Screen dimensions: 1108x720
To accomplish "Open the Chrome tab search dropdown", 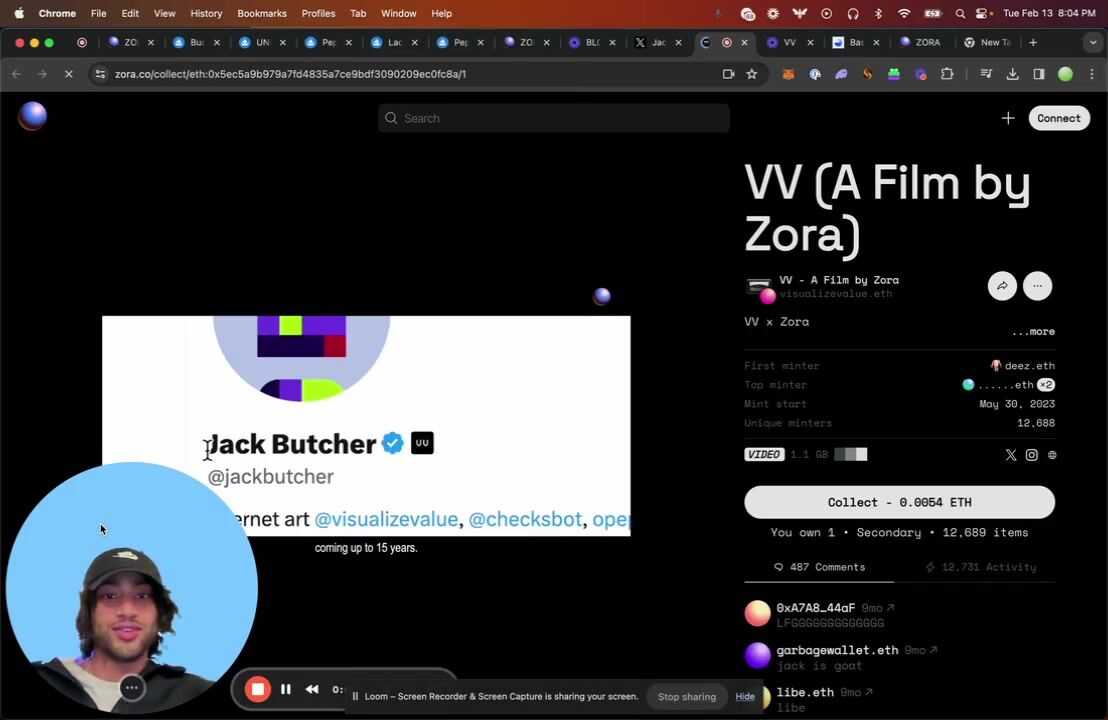I will pos(1092,42).
